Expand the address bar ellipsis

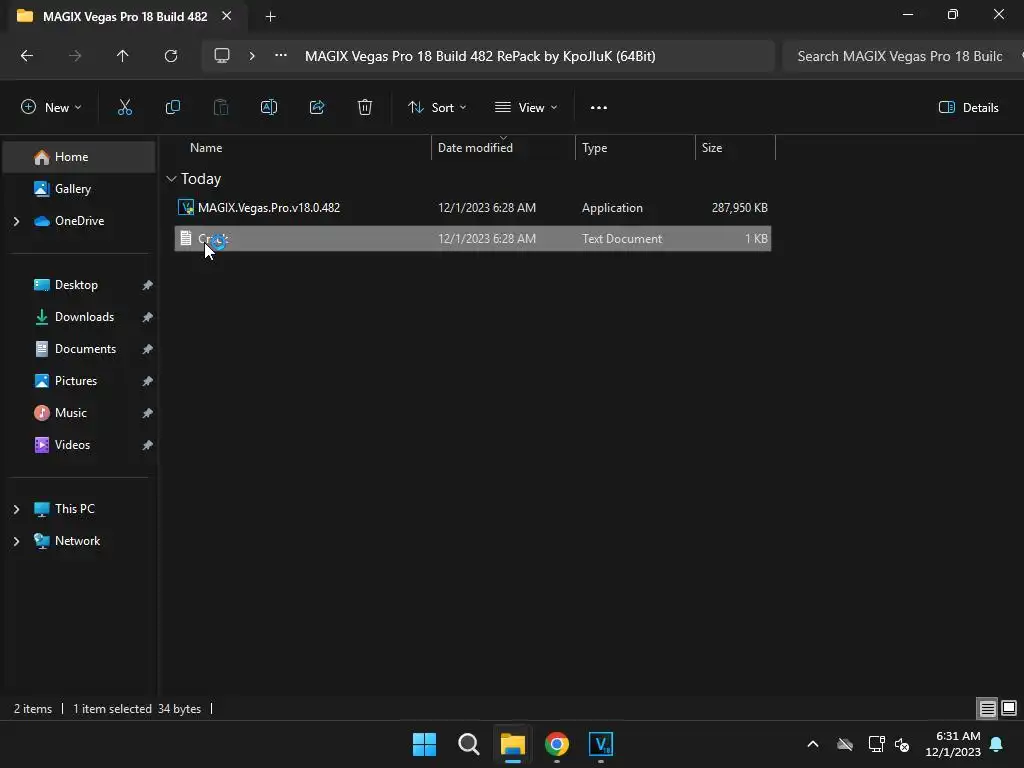pyautogui.click(x=281, y=56)
